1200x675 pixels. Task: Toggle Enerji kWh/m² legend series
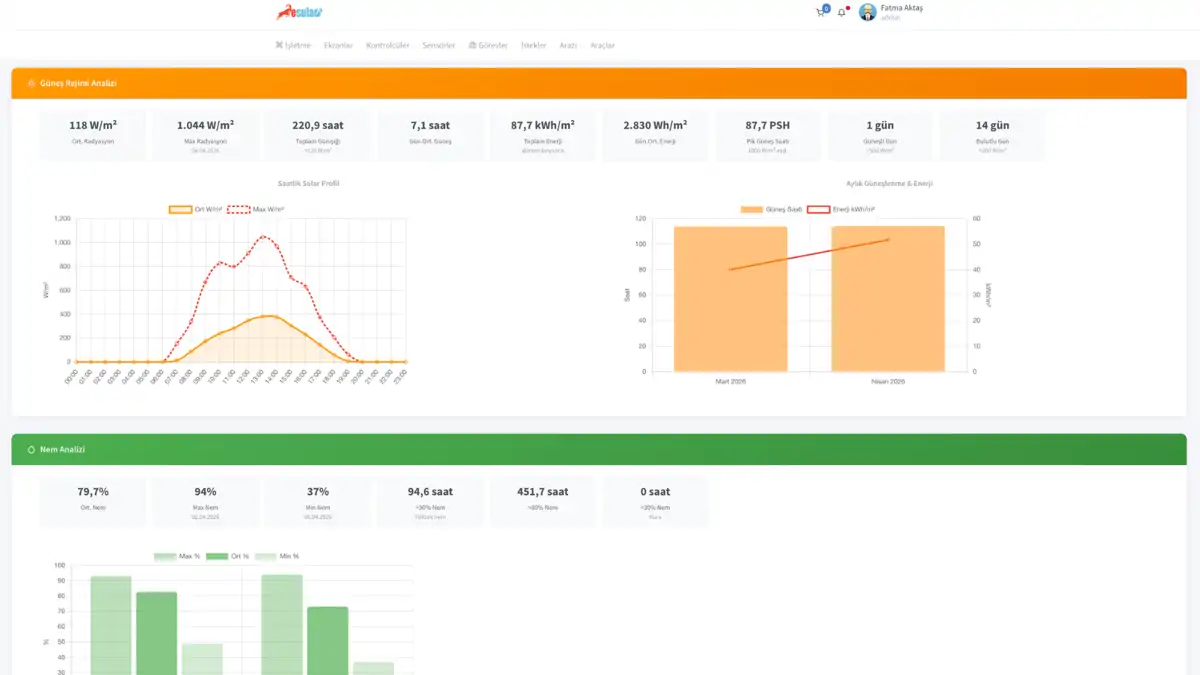point(839,209)
